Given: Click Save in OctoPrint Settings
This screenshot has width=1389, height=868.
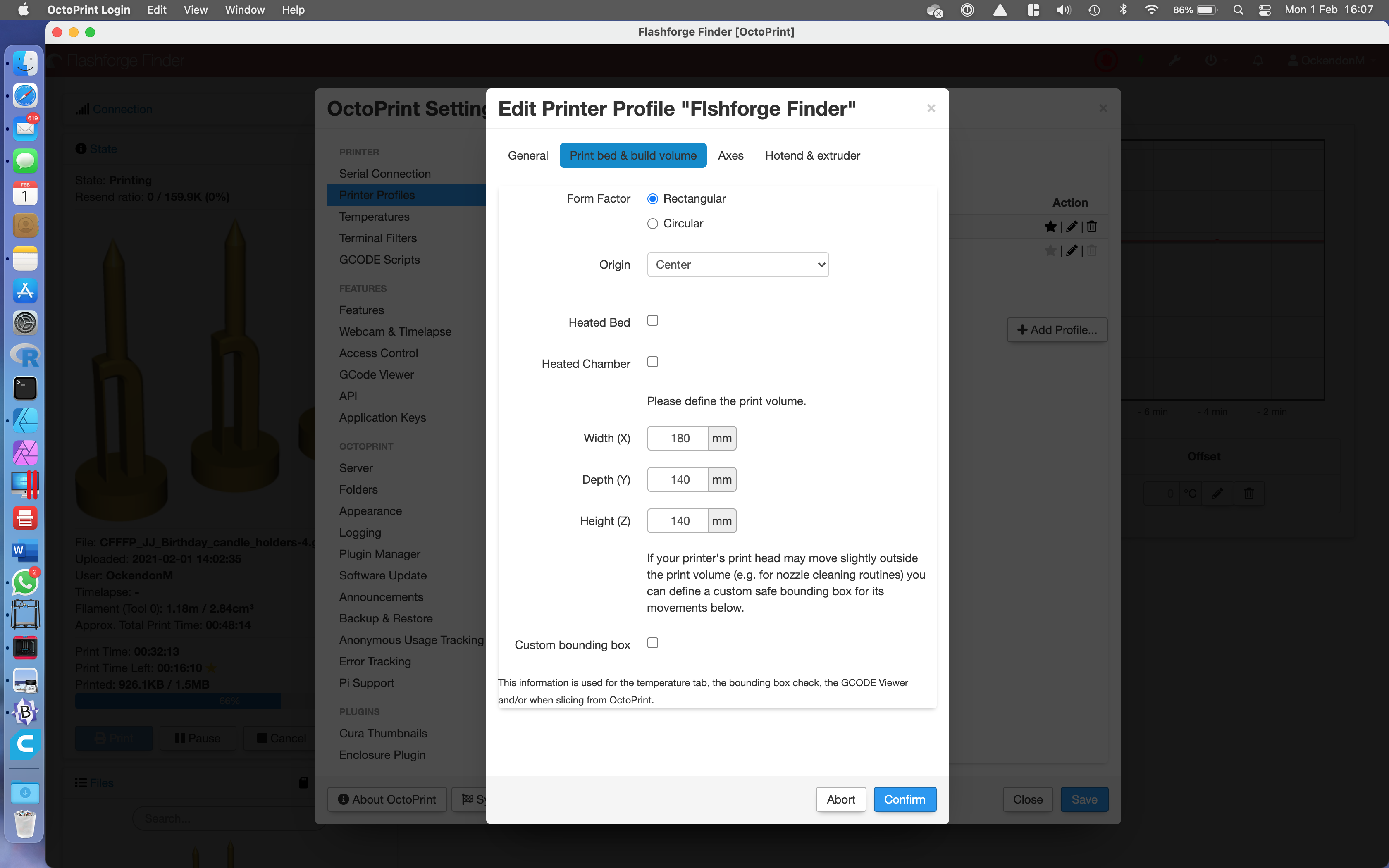Looking at the screenshot, I should coord(1084,799).
